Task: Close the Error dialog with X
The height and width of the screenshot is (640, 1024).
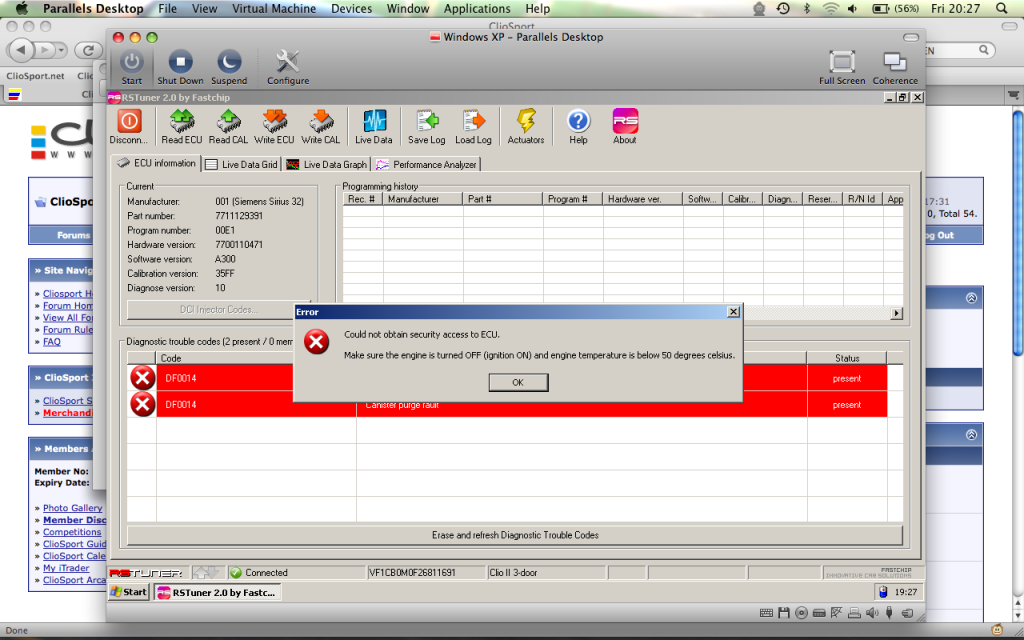Action: pyautogui.click(x=733, y=312)
